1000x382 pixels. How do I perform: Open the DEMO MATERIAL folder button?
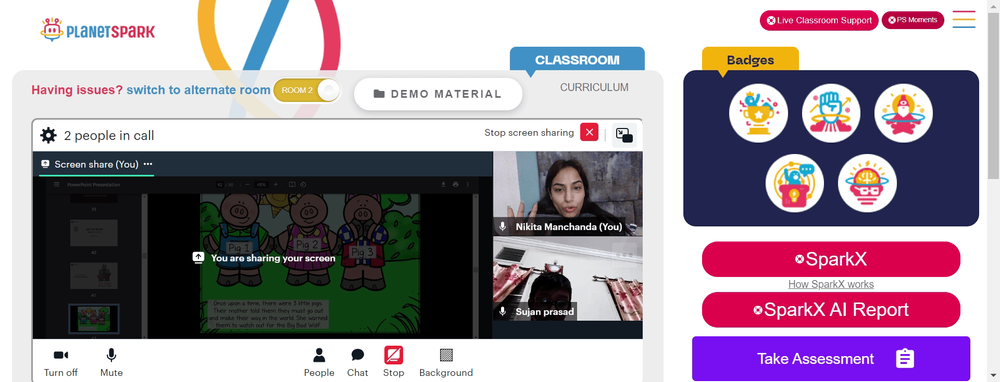pyautogui.click(x=438, y=94)
